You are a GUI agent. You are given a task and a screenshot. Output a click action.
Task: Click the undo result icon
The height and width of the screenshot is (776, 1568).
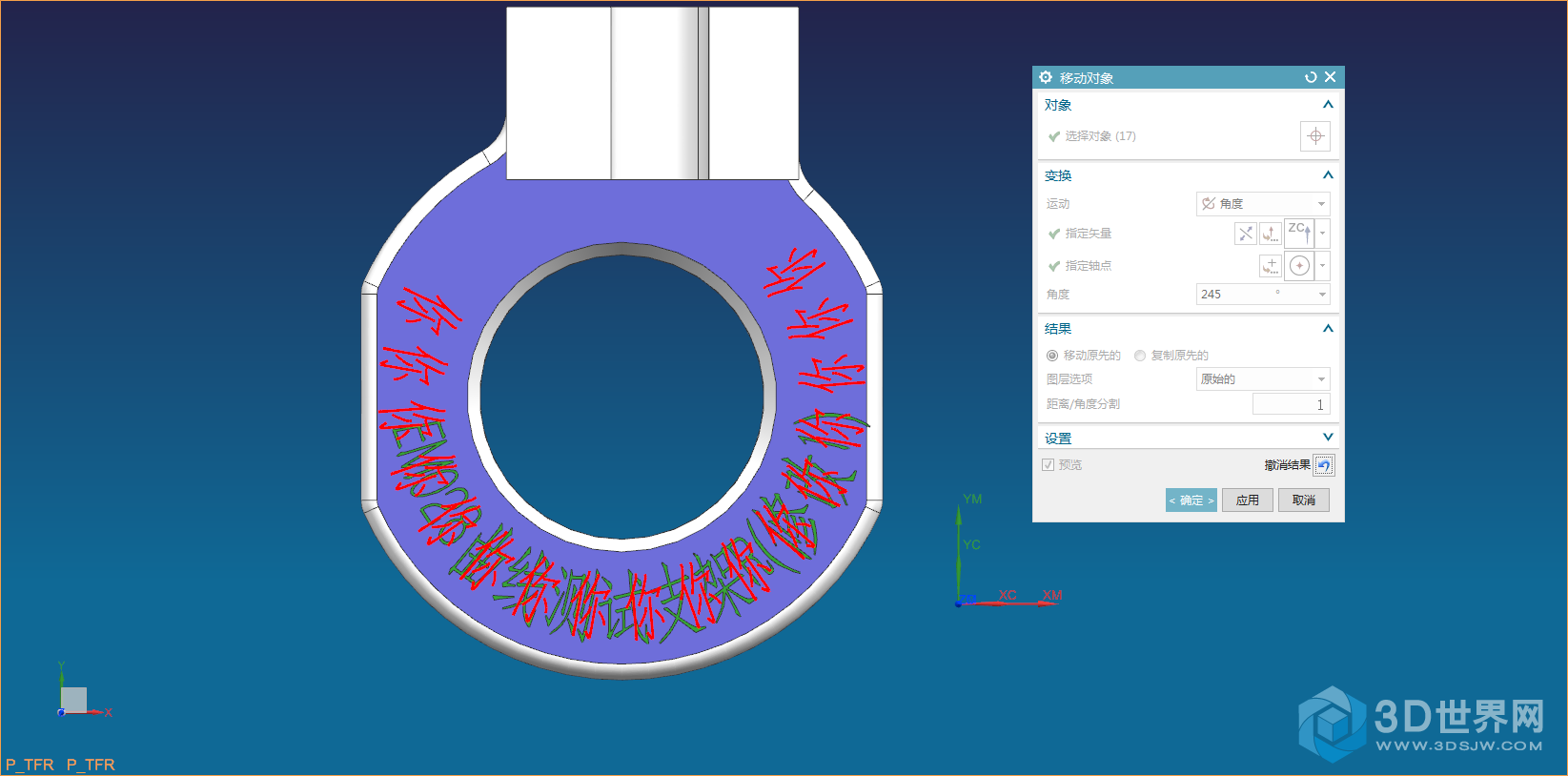point(1324,465)
